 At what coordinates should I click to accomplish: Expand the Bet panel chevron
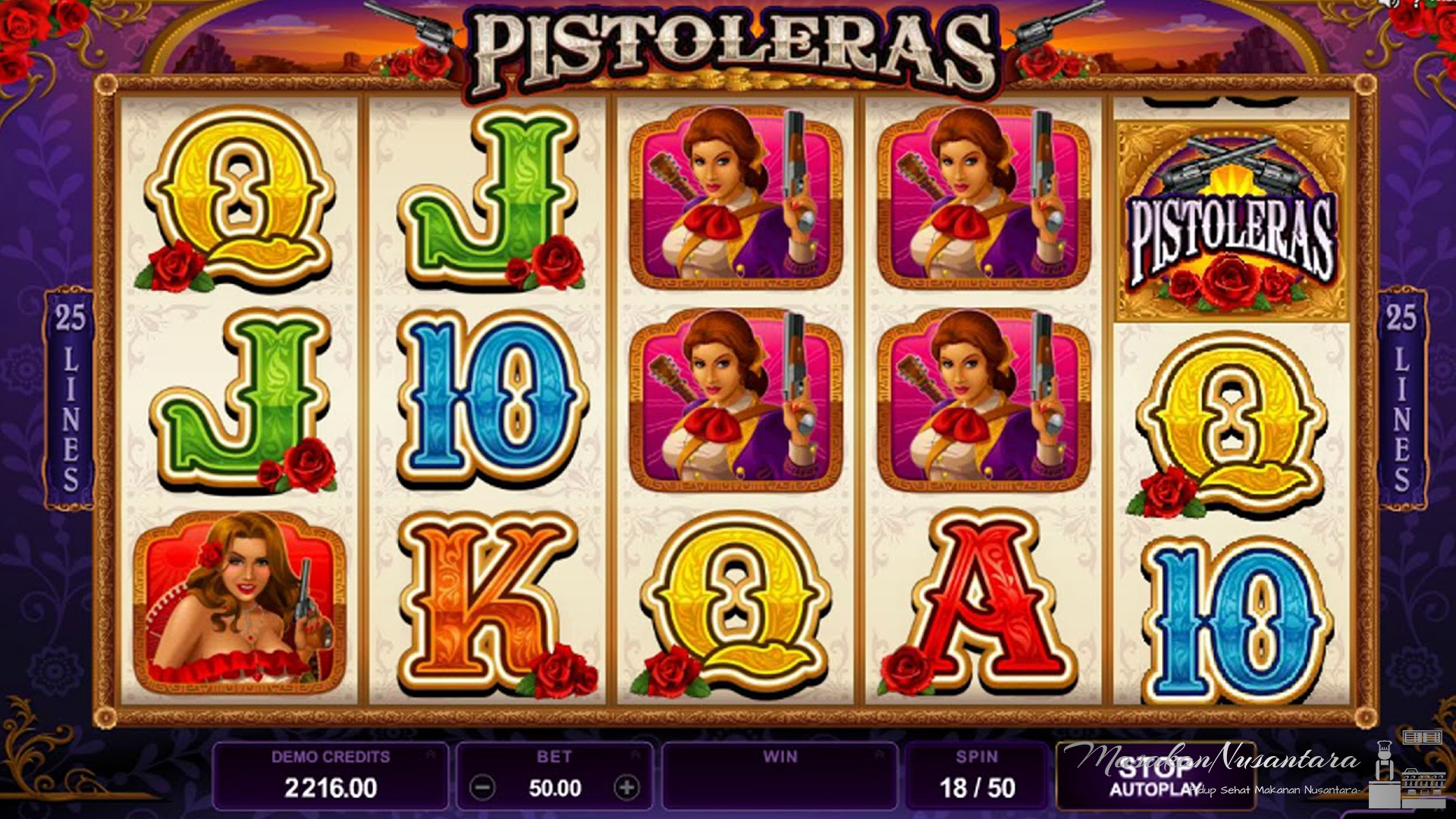tap(635, 755)
